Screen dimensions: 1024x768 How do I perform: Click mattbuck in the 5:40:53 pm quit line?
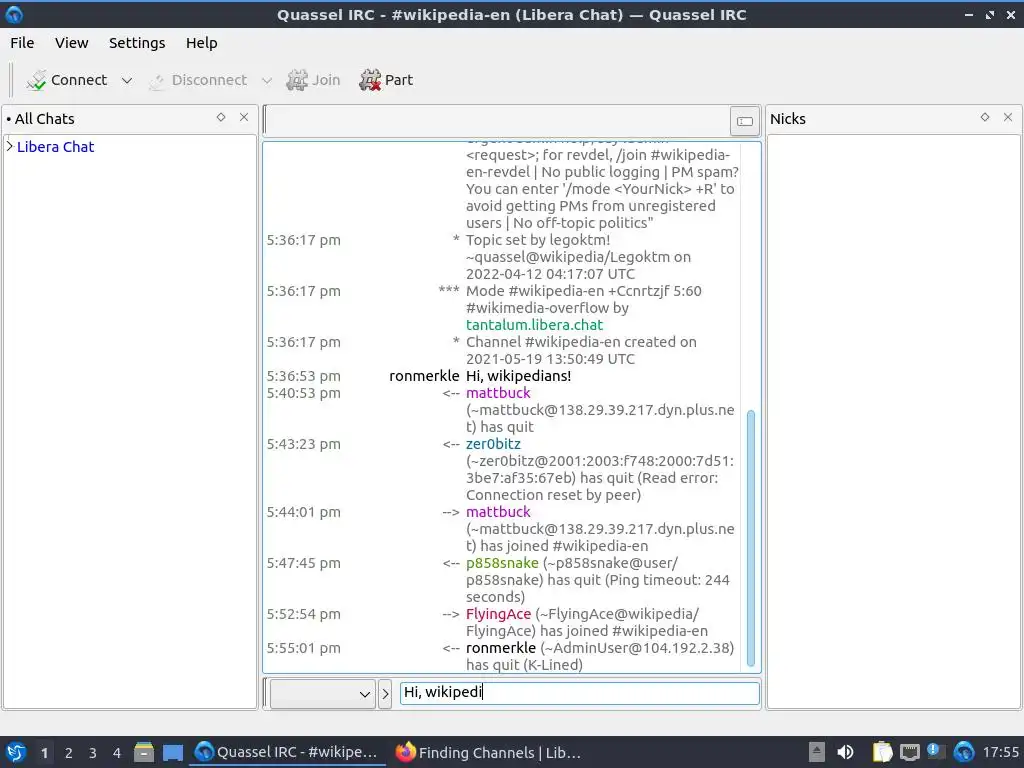click(498, 393)
